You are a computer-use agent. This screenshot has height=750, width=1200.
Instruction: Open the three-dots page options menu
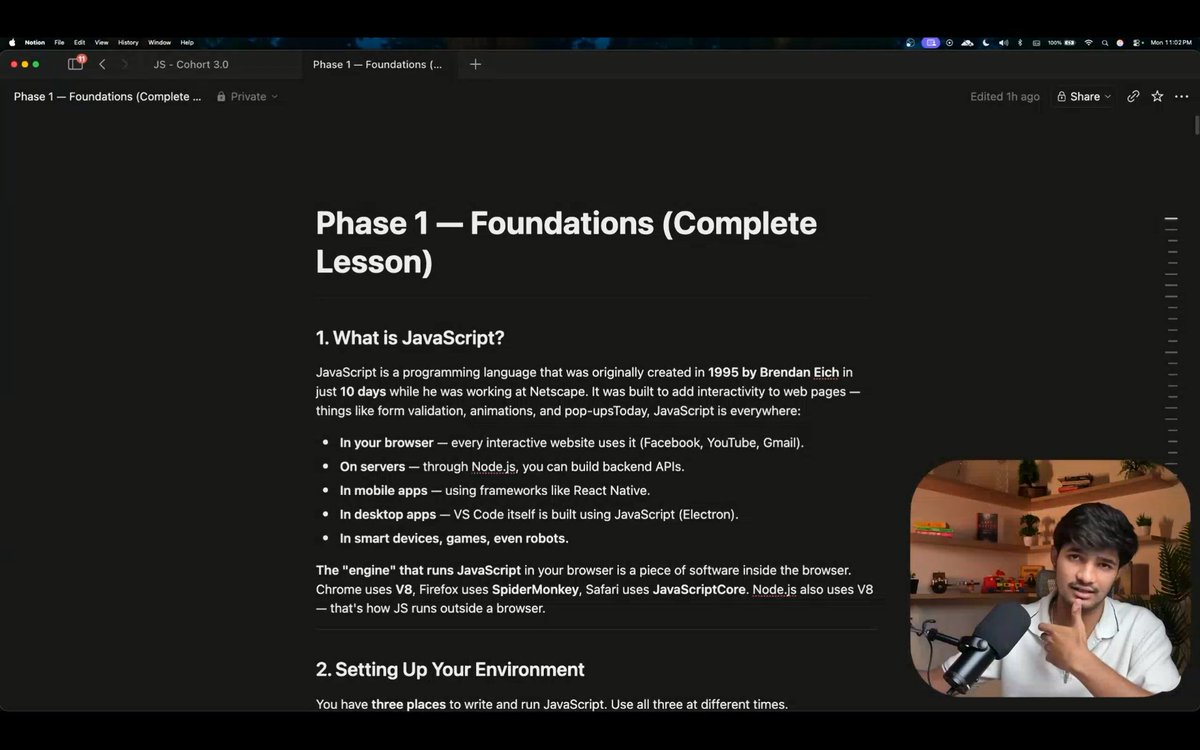[x=1181, y=96]
